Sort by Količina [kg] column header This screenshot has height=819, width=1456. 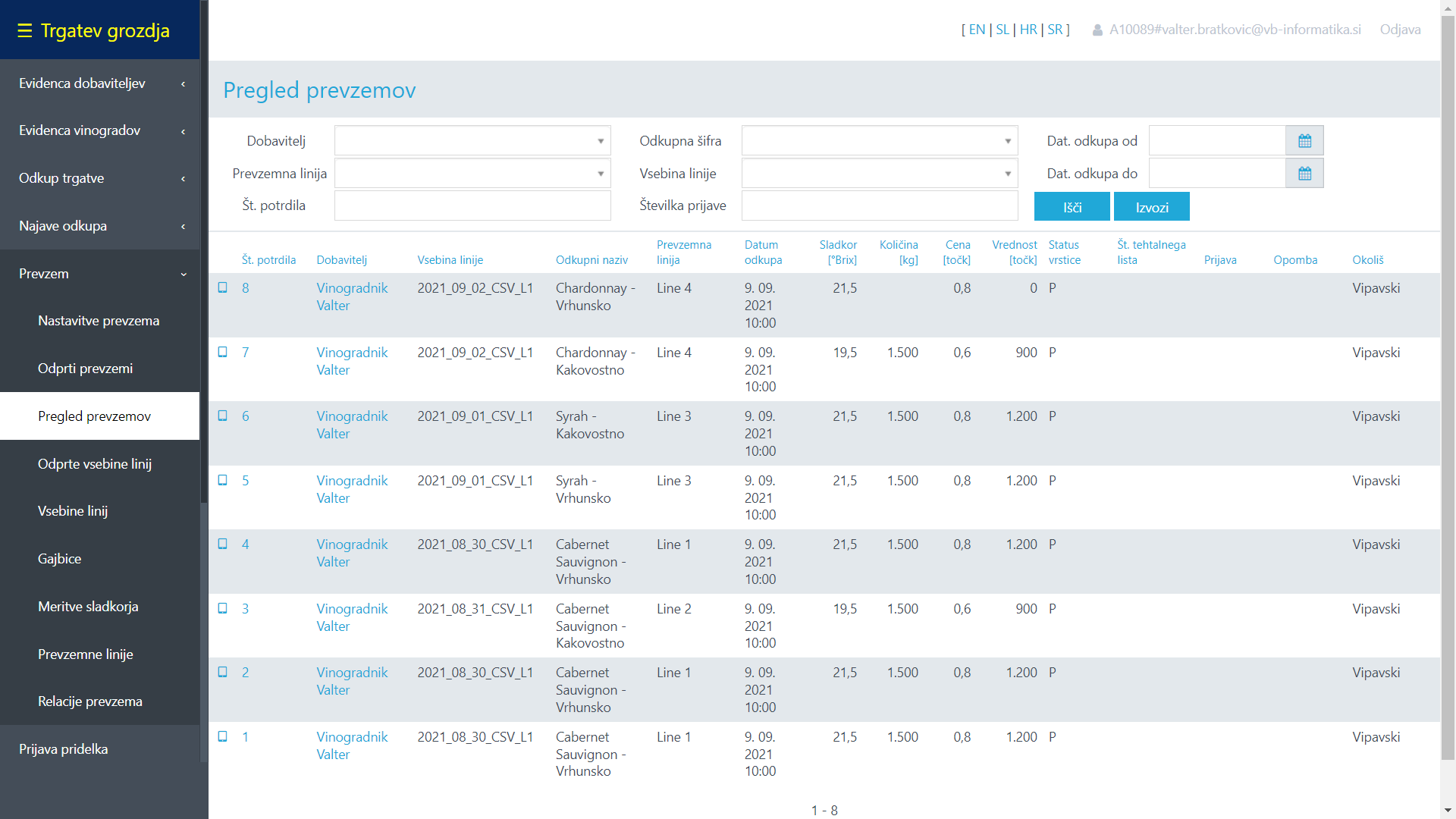899,253
